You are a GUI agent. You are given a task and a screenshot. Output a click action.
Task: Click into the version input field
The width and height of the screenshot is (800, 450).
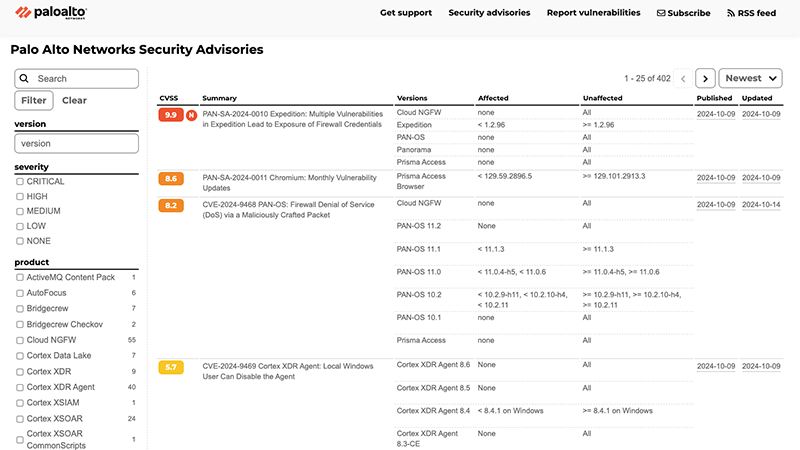pyautogui.click(x=77, y=143)
